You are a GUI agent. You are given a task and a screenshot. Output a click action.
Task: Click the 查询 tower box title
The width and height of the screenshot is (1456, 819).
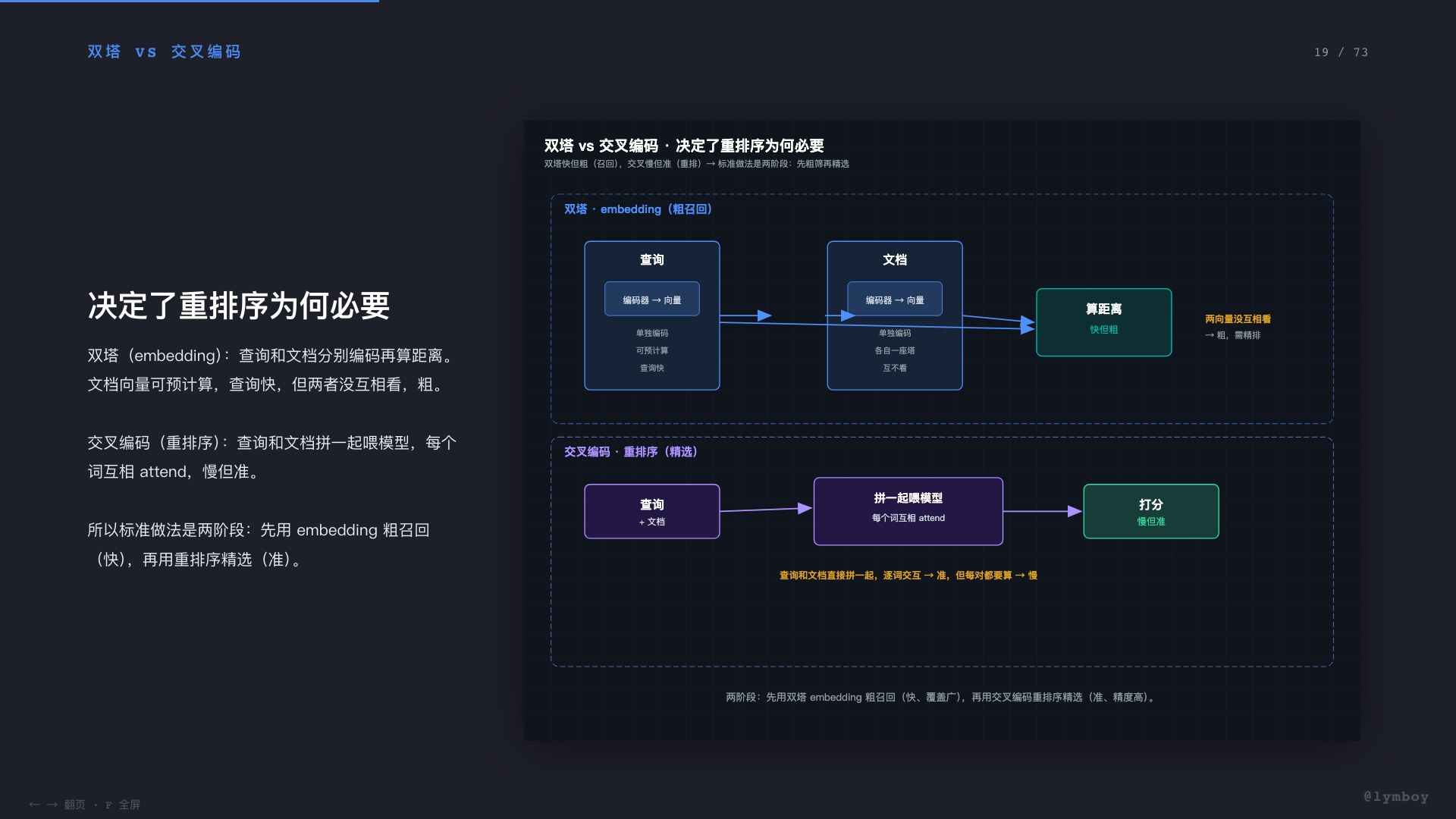point(652,260)
